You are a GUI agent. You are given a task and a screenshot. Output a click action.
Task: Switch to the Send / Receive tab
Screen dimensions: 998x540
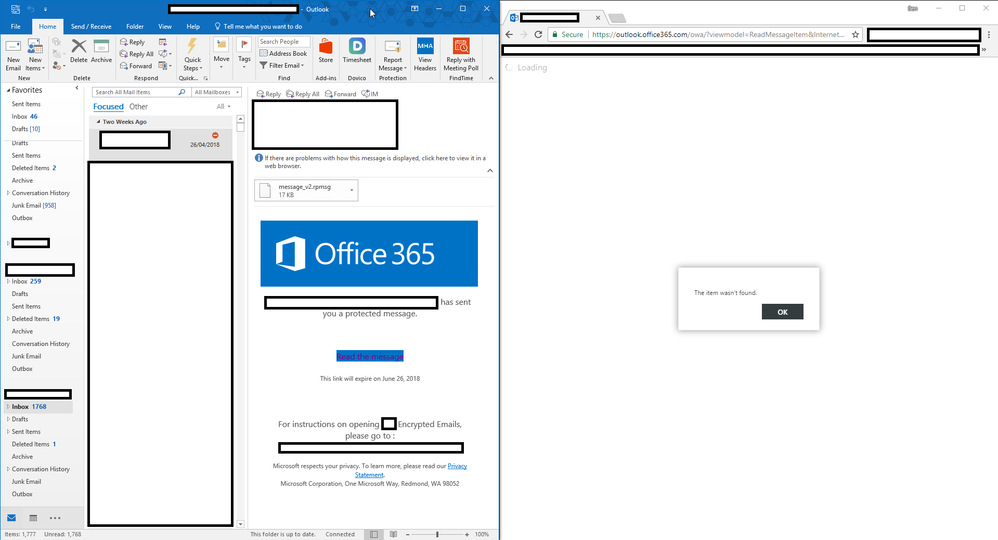[91, 27]
